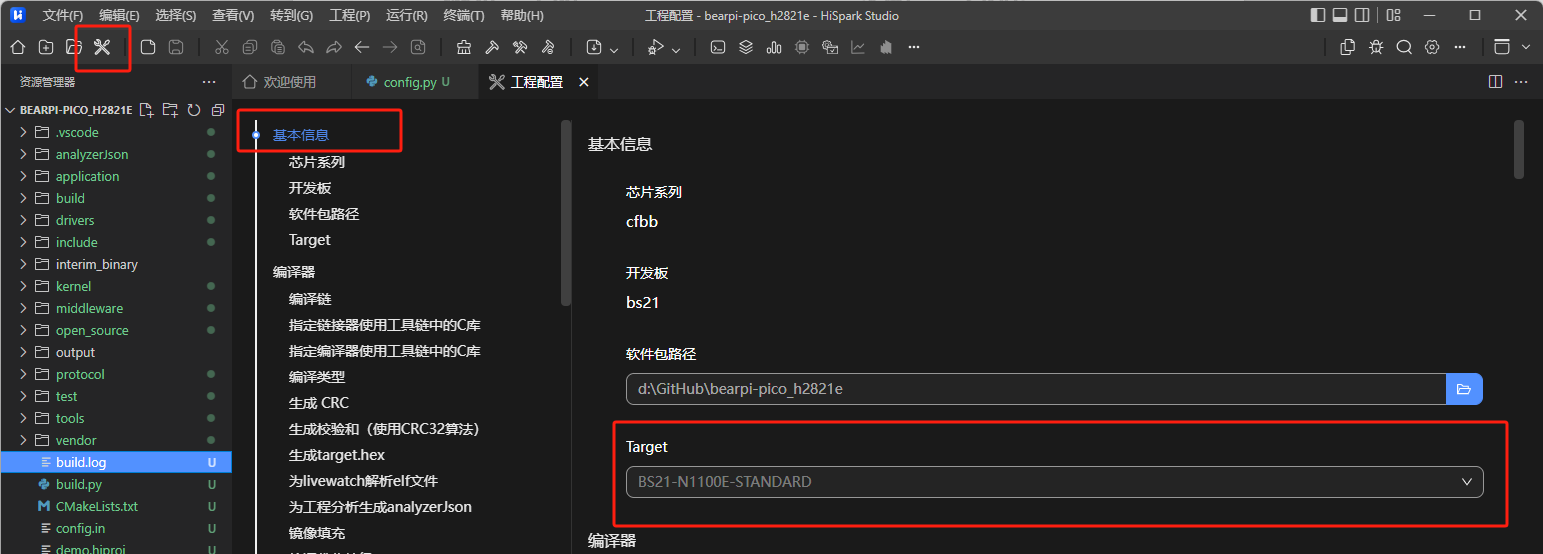Toggle the secondary sidebar layout button
Screen dimensions: 1543x554
(1362, 15)
